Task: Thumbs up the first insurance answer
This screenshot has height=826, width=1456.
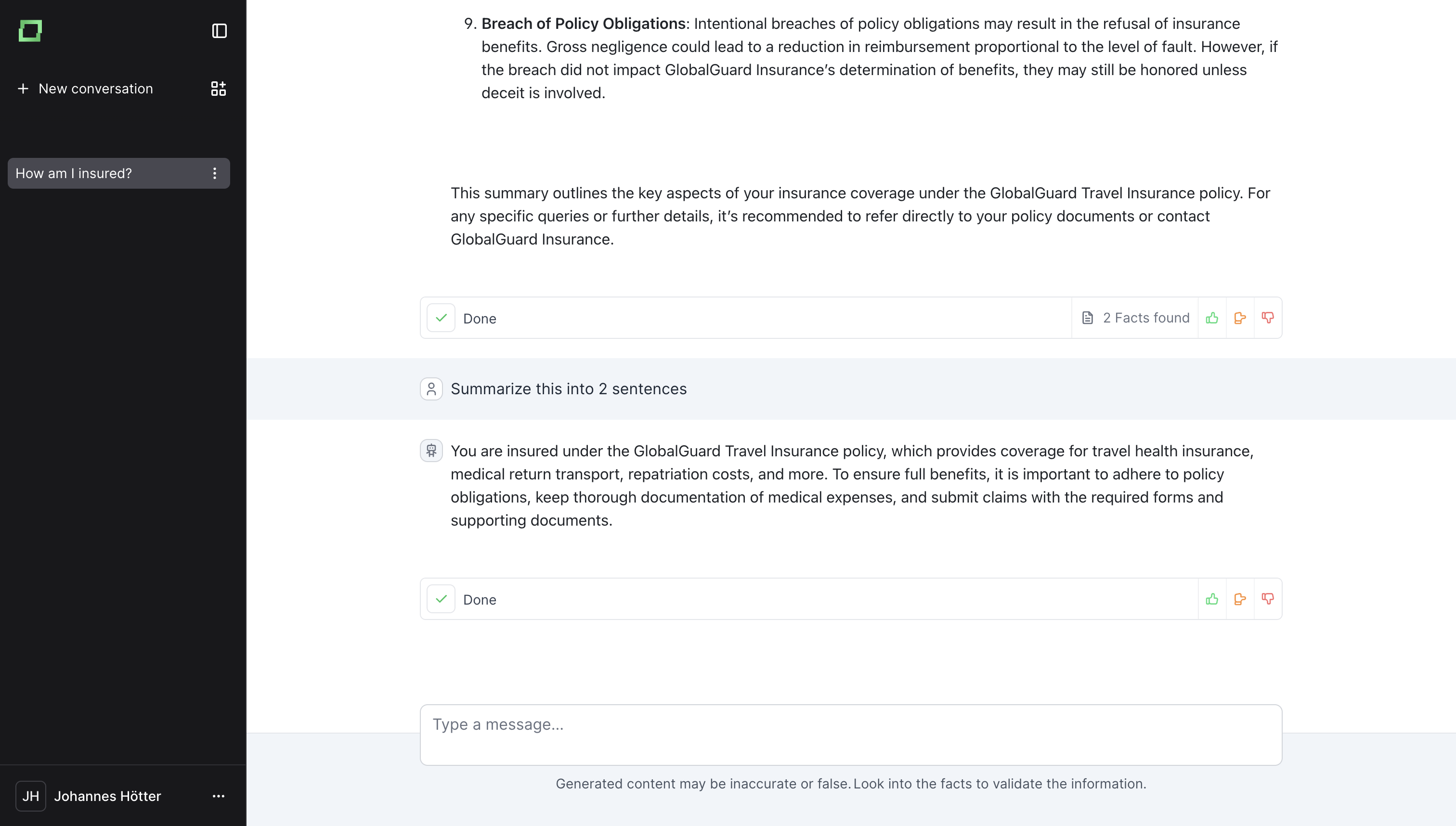Action: click(x=1212, y=318)
